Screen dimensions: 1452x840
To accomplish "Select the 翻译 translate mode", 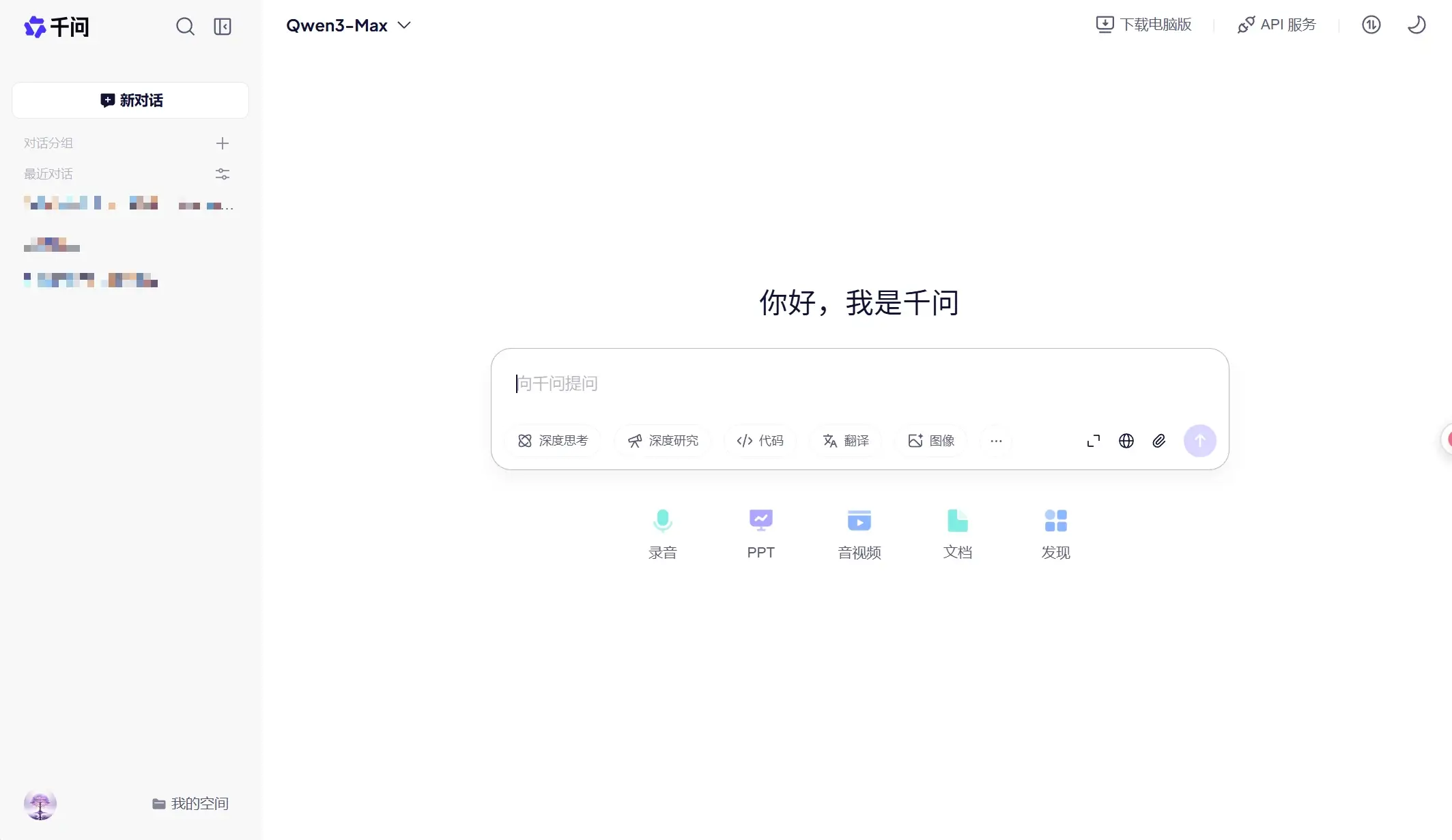I will click(x=846, y=441).
